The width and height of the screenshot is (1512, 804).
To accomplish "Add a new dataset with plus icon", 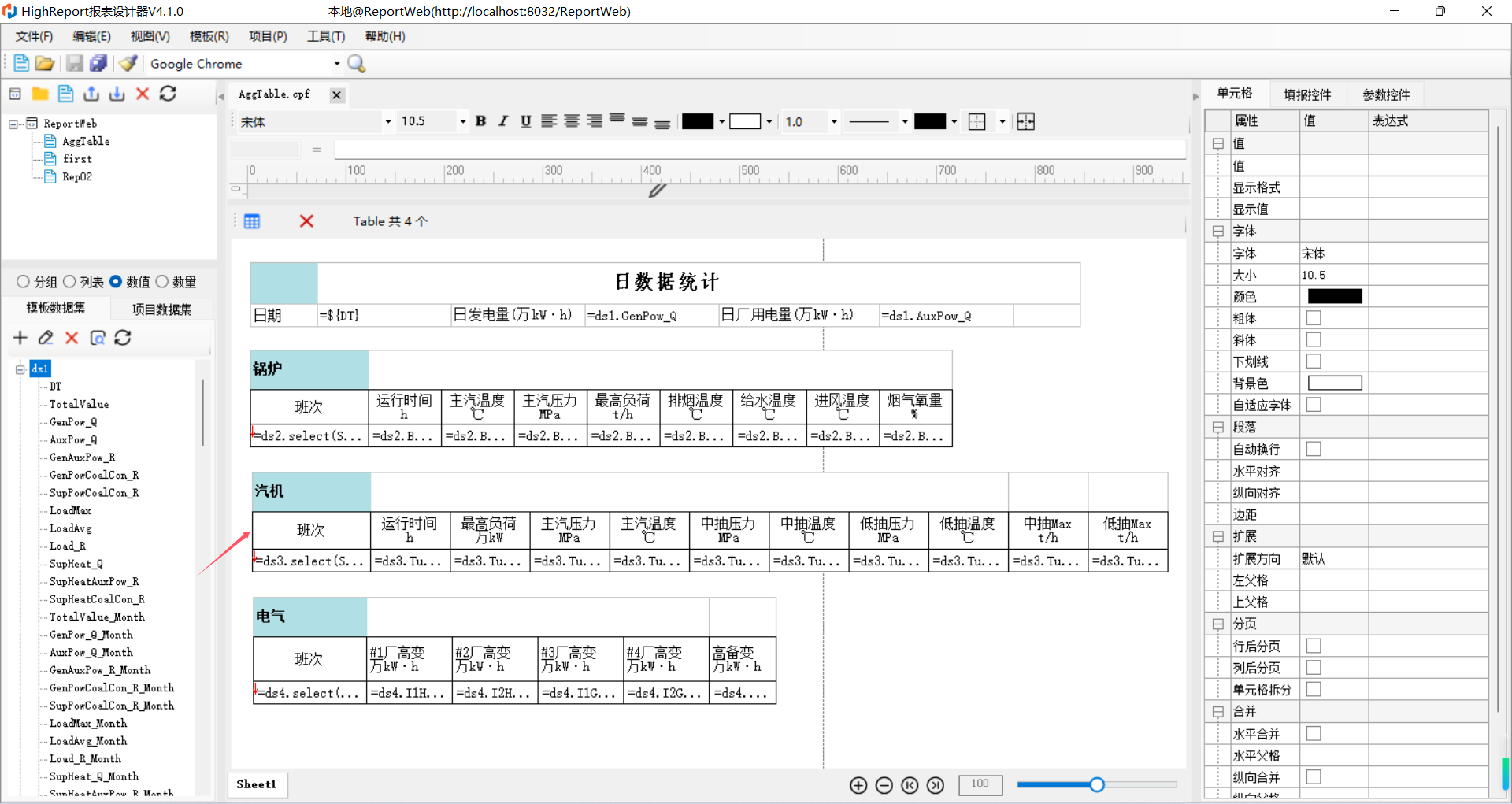I will [20, 338].
